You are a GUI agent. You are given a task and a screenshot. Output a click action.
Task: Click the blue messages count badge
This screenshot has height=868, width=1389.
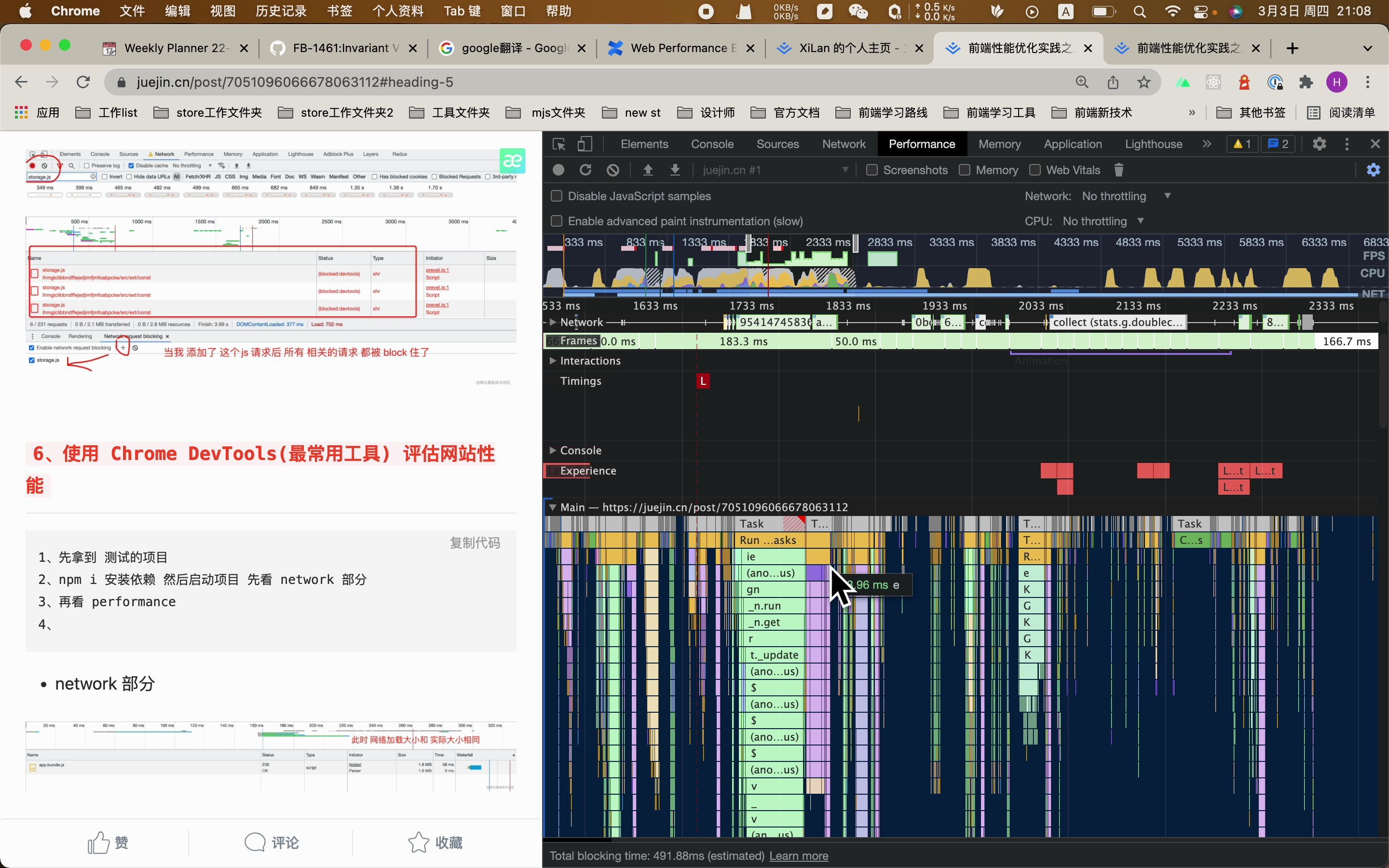[1277, 144]
